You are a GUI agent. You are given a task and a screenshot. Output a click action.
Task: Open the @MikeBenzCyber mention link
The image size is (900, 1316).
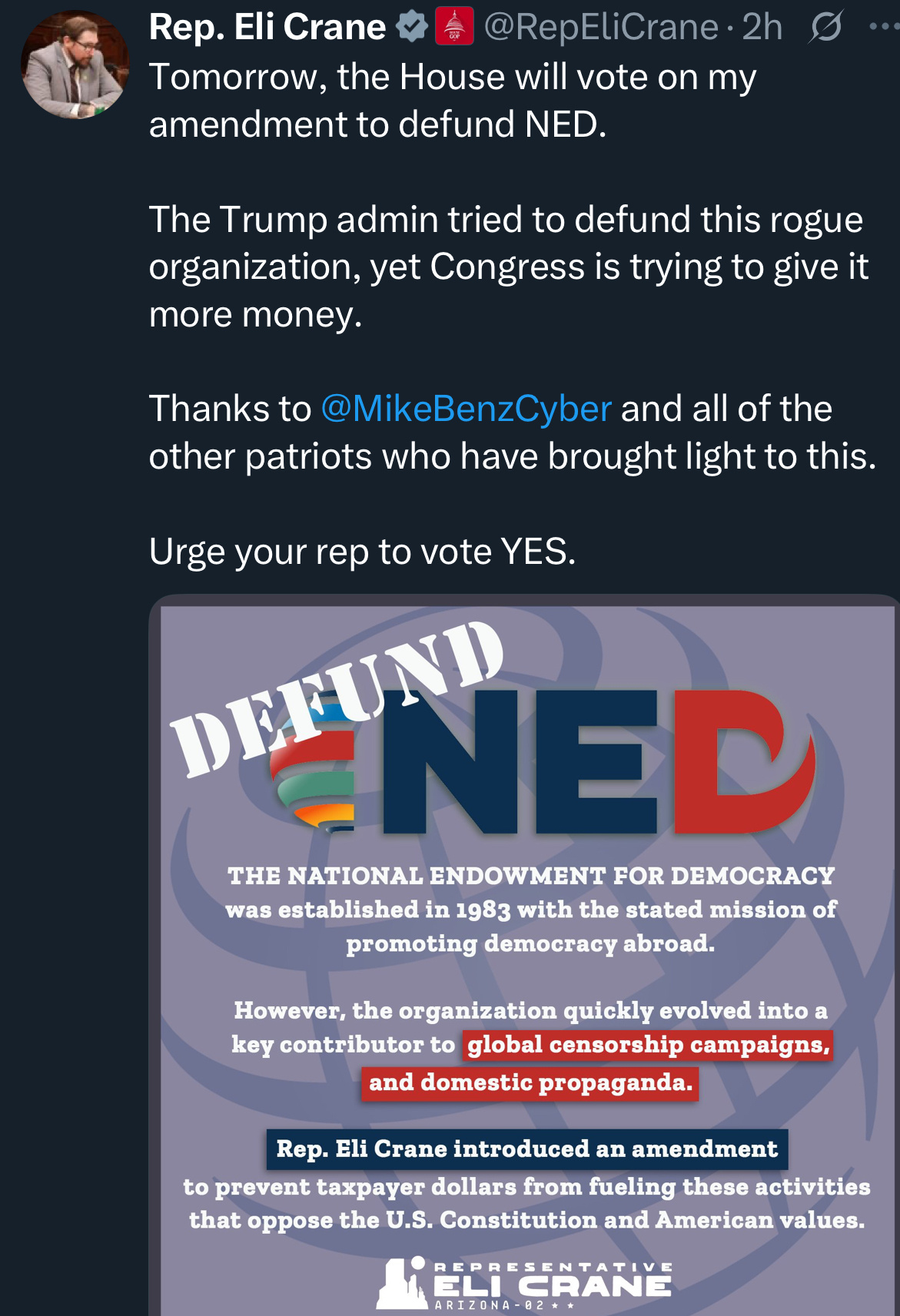[x=466, y=409]
